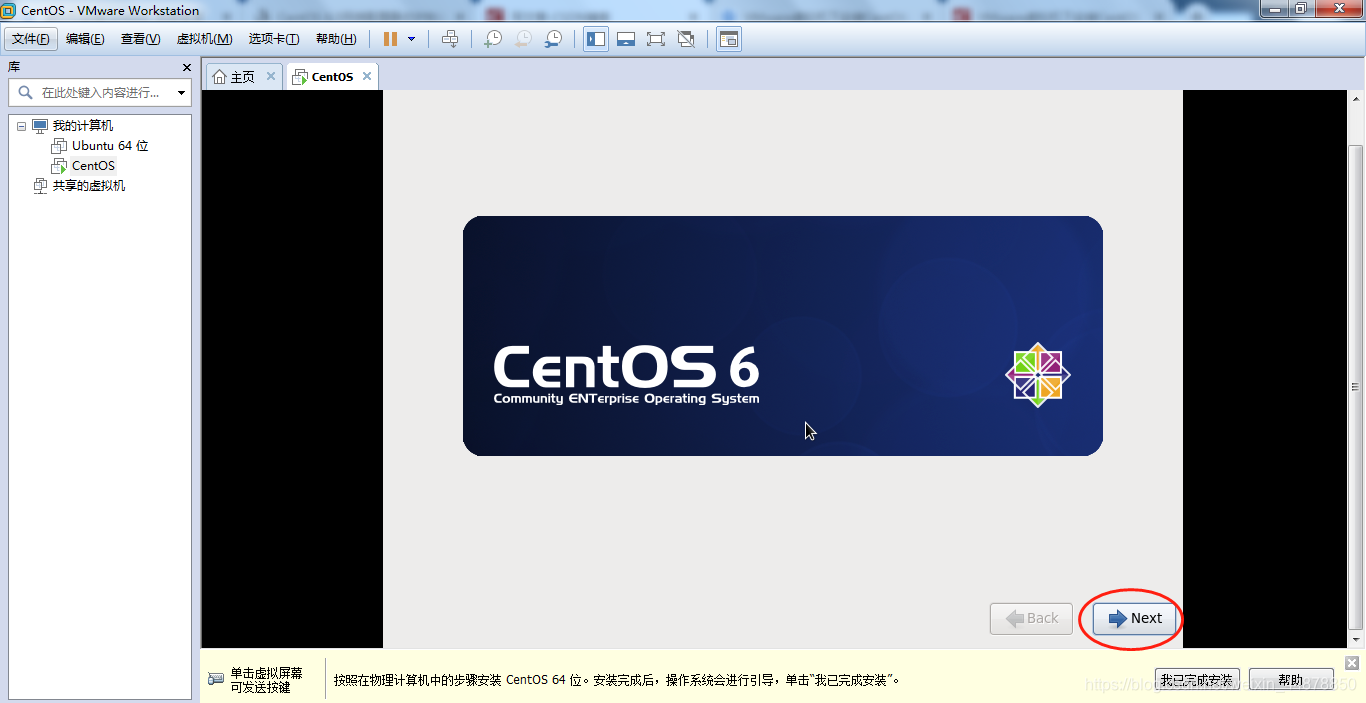Viewport: 1366px width, 703px height.
Task: Open the power options dropdown arrow next to pause
Action: [411, 39]
